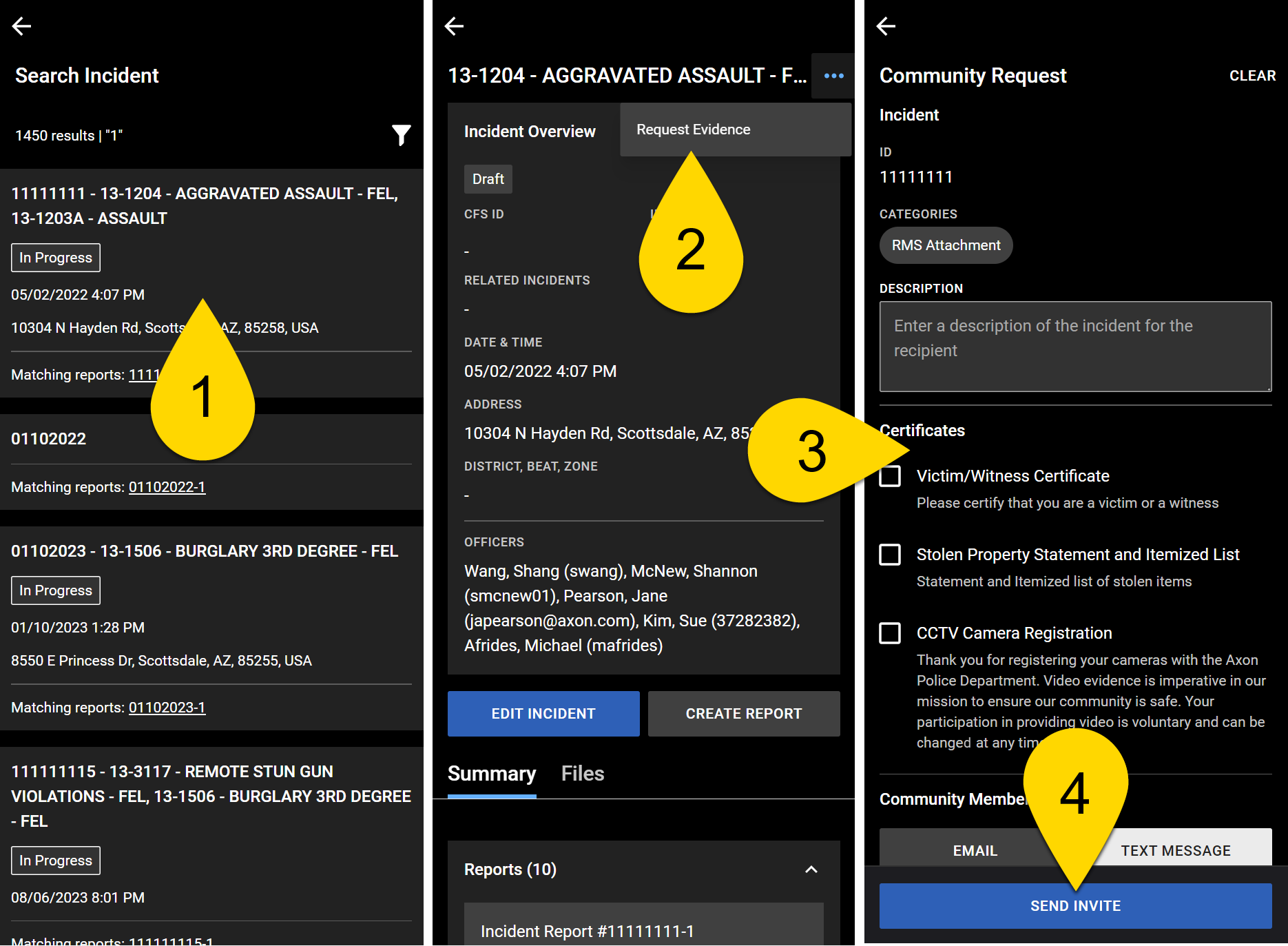Collapse the Reports (10) section chevron
Viewport: 1288px width, 946px height.
point(811,870)
